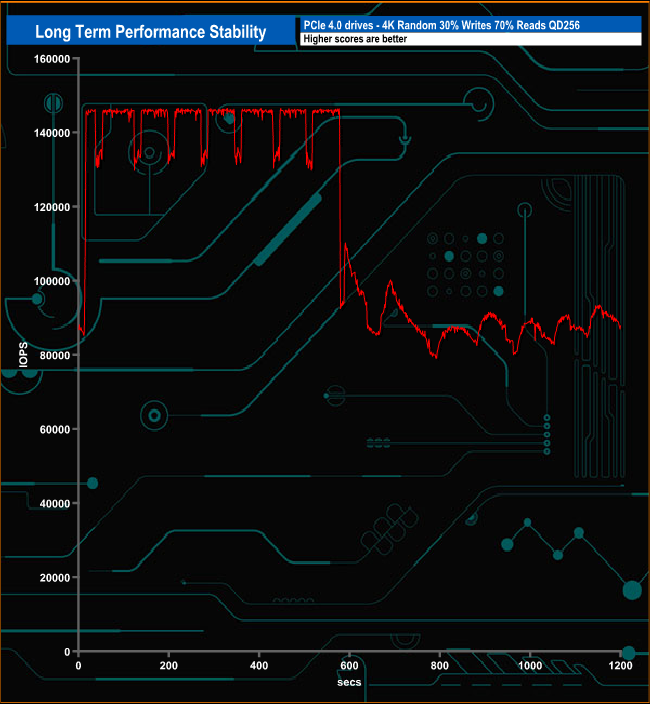Click the 80000 y-axis label
Screen dimensions: 650x704
pyautogui.click(x=55, y=356)
